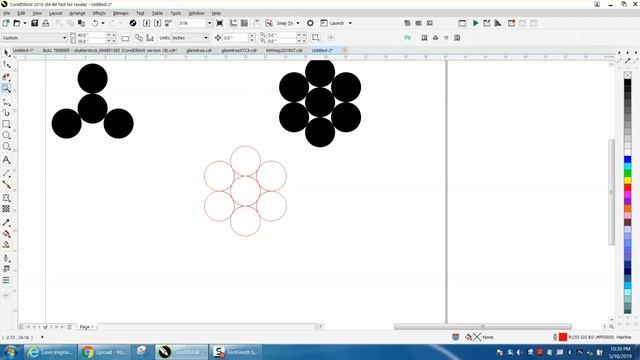Open the Layout menu
The width and height of the screenshot is (640, 360).
point(56,13)
